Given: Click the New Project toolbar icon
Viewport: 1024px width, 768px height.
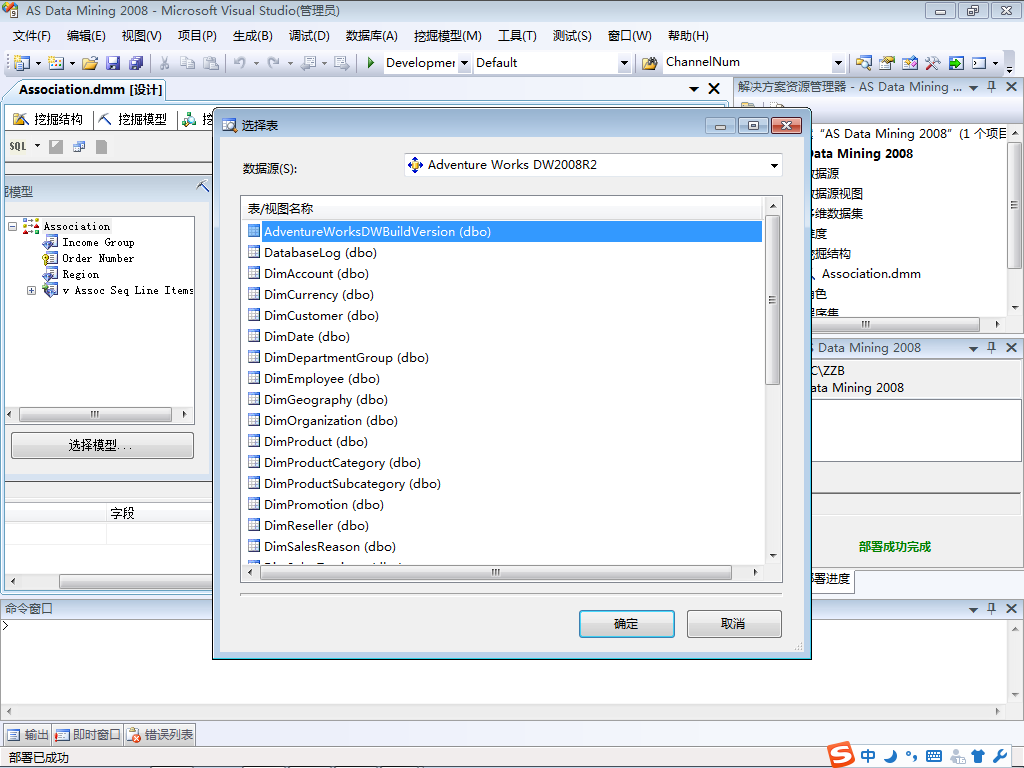Looking at the screenshot, I should pyautogui.click(x=22, y=63).
